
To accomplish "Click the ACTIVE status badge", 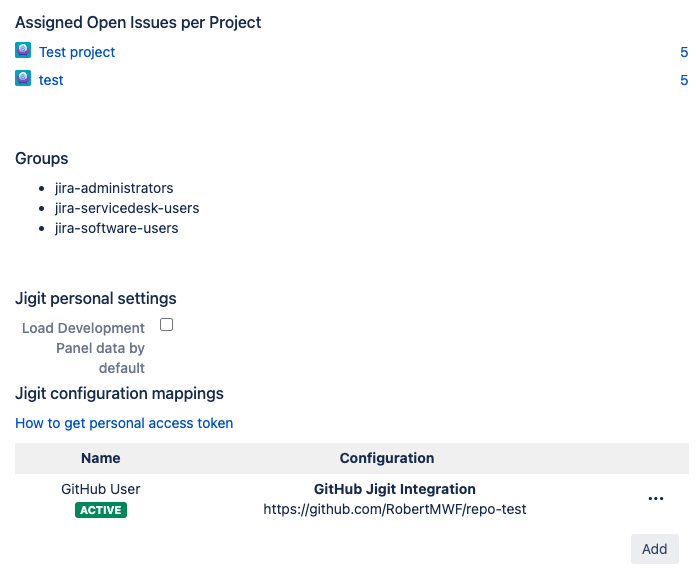I will pyautogui.click(x=101, y=510).
